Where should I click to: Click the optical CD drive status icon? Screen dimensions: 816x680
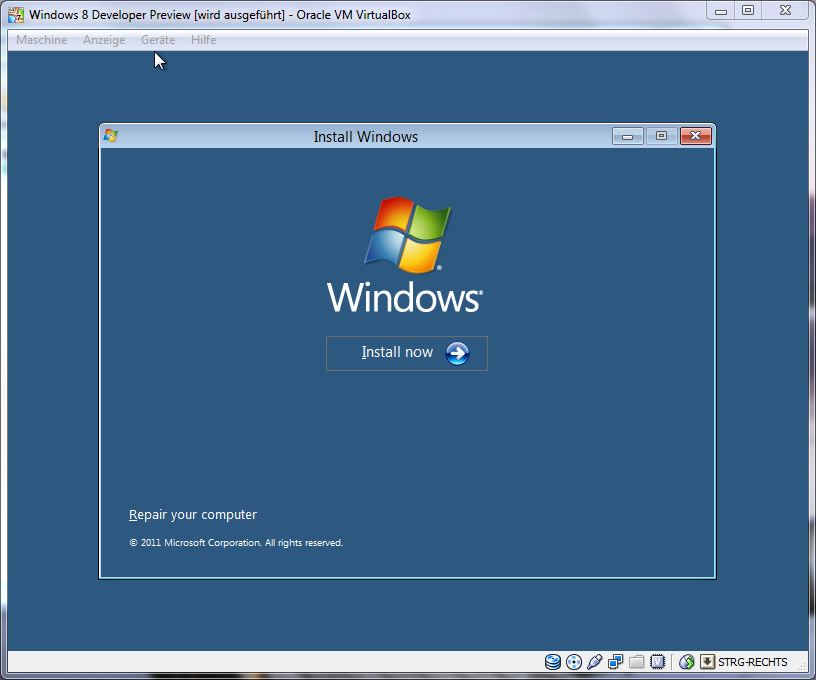tap(573, 662)
